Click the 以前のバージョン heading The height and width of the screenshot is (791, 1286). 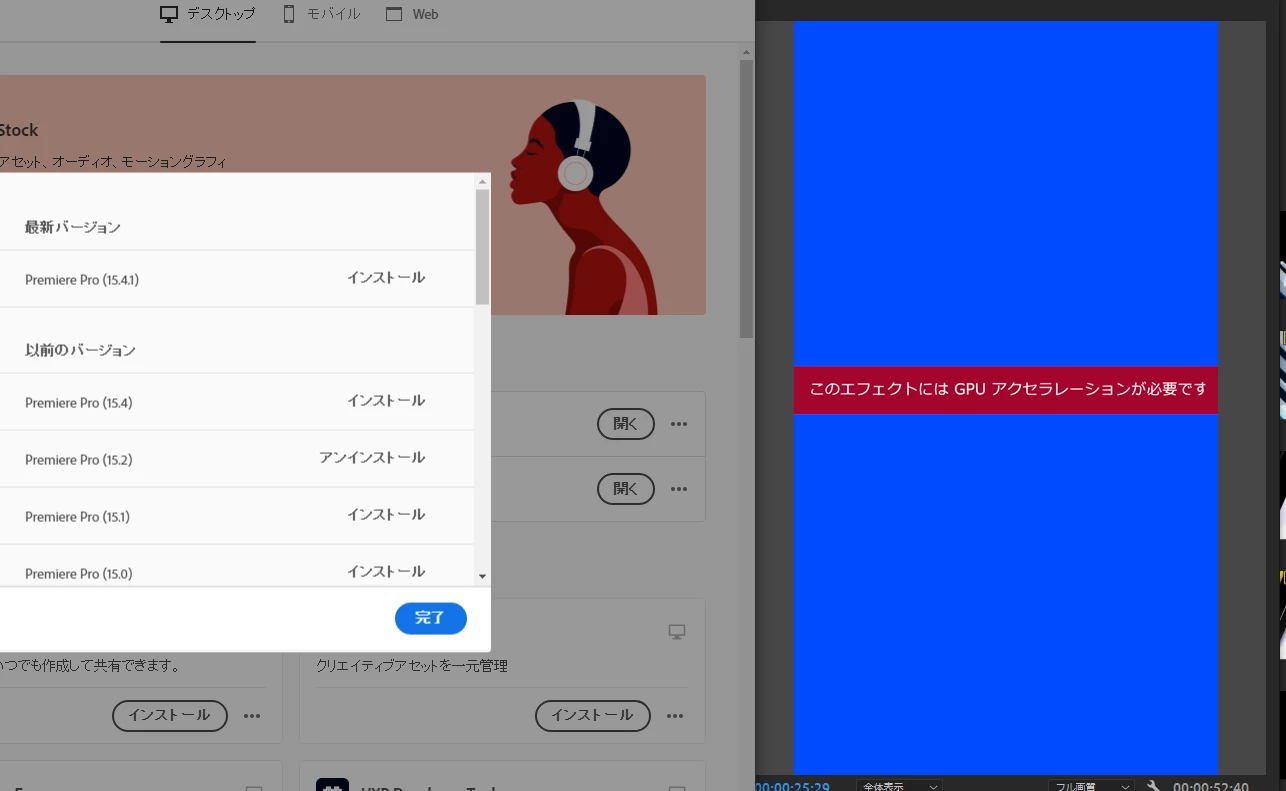[80, 350]
